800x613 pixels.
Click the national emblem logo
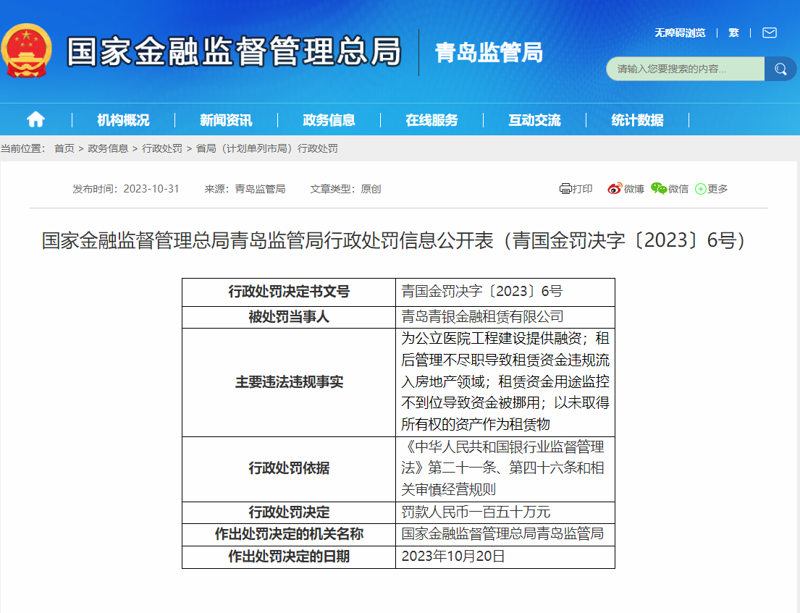coord(27,51)
